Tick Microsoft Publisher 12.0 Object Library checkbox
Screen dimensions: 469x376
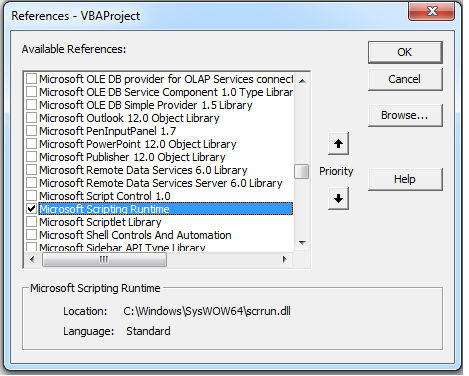(x=31, y=157)
